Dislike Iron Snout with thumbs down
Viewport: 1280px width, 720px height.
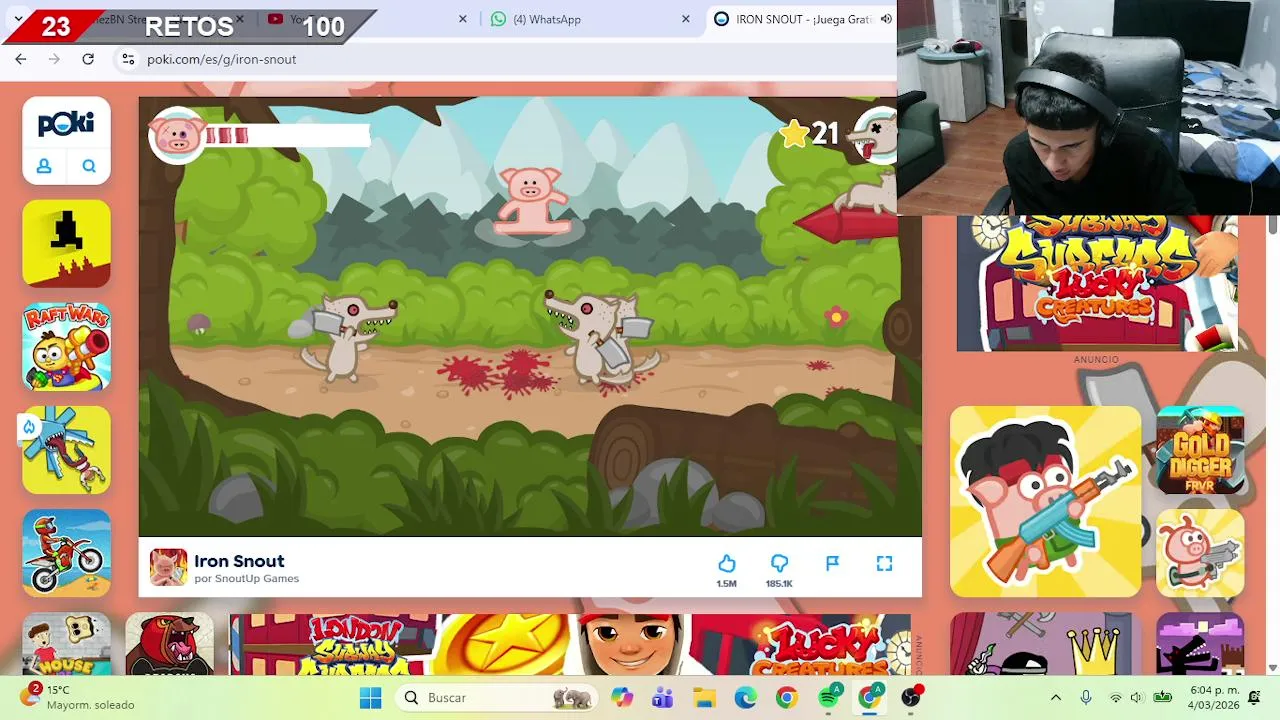[779, 564]
